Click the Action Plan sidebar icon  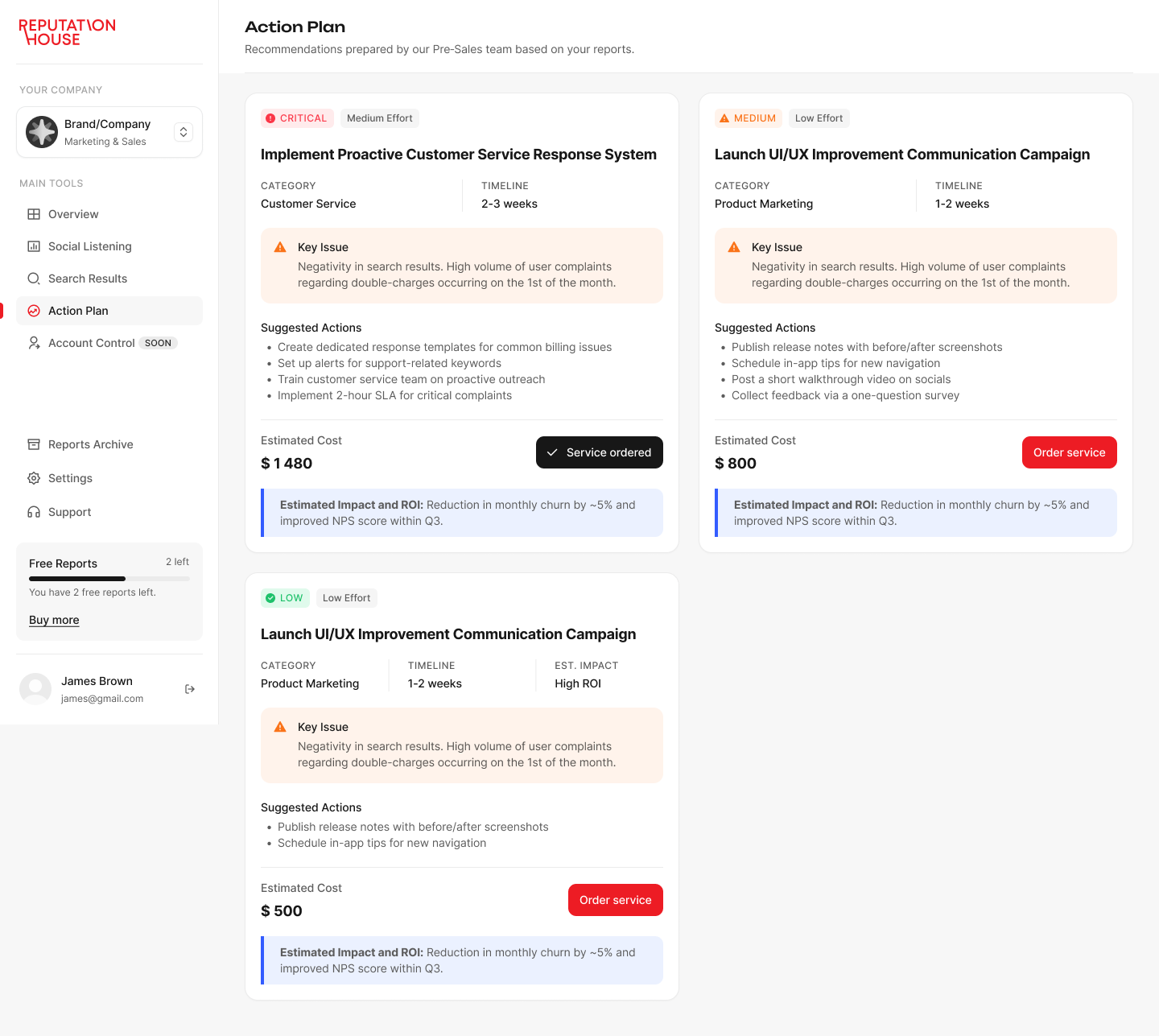point(34,311)
